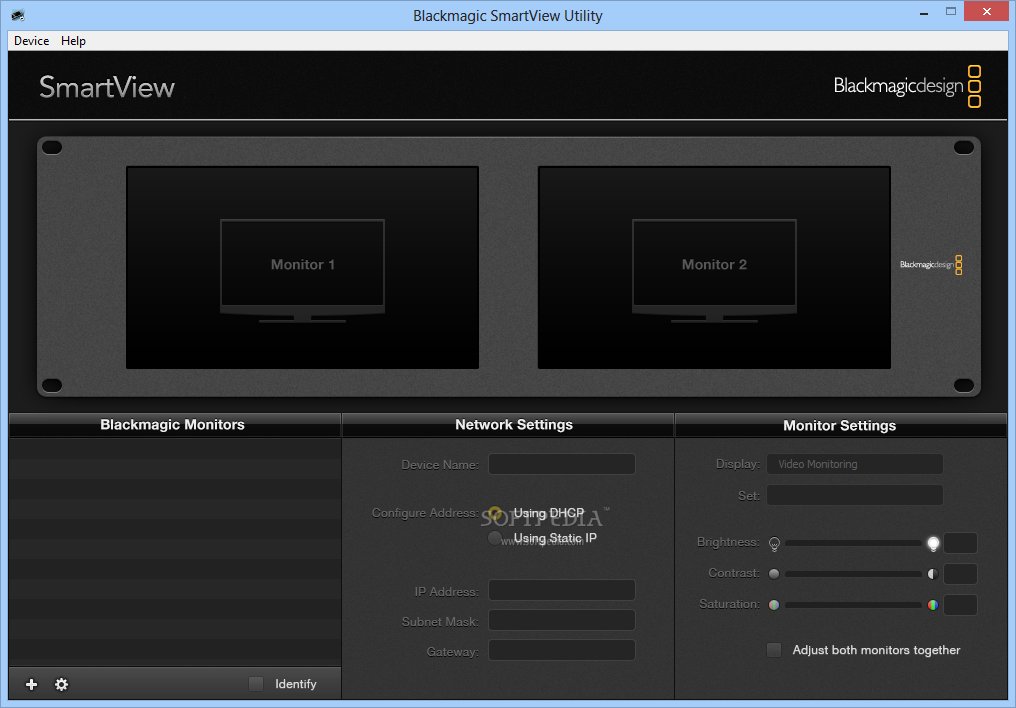The width and height of the screenshot is (1016, 708).
Task: Check Adjust both monitors together
Action: [x=774, y=650]
